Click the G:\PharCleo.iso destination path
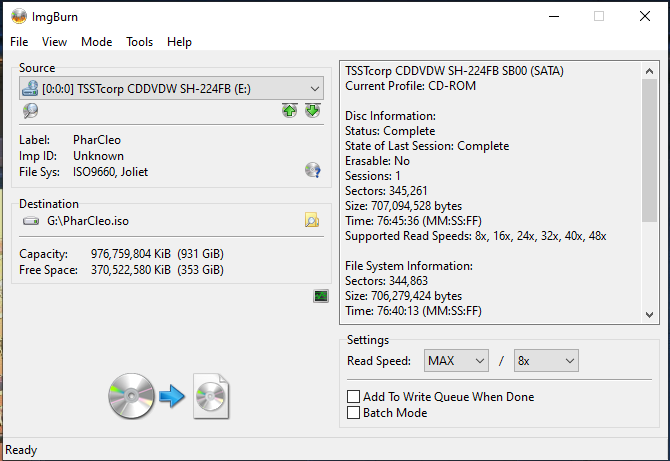 coord(89,220)
